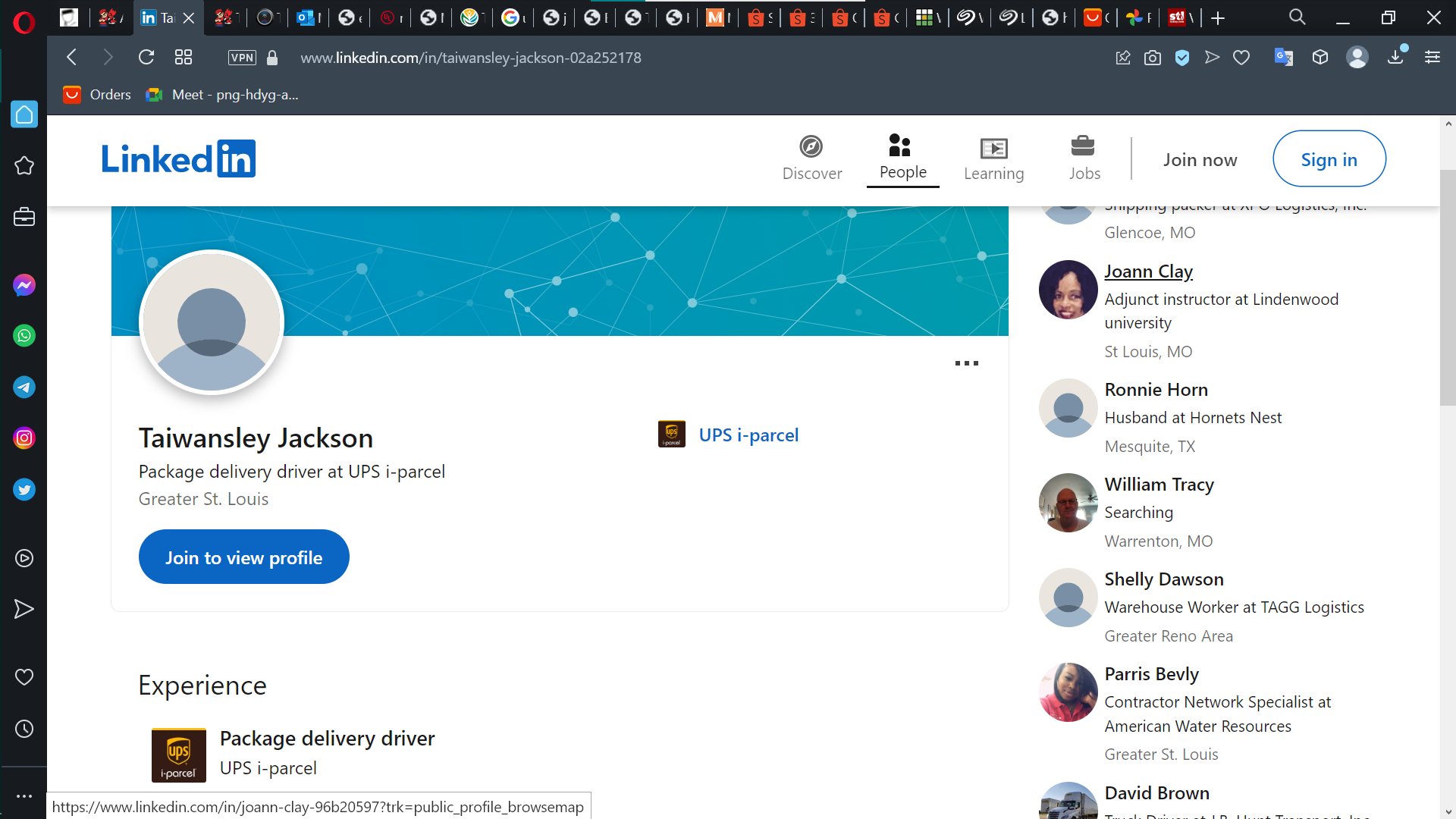The width and height of the screenshot is (1456, 819).
Task: Open the Jobs nav item
Action: point(1084,159)
